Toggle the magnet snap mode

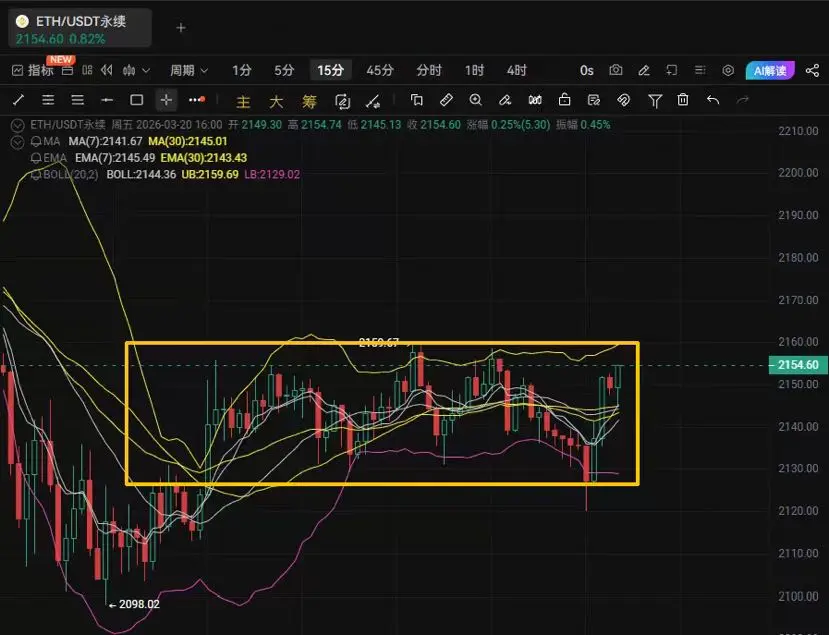[624, 100]
